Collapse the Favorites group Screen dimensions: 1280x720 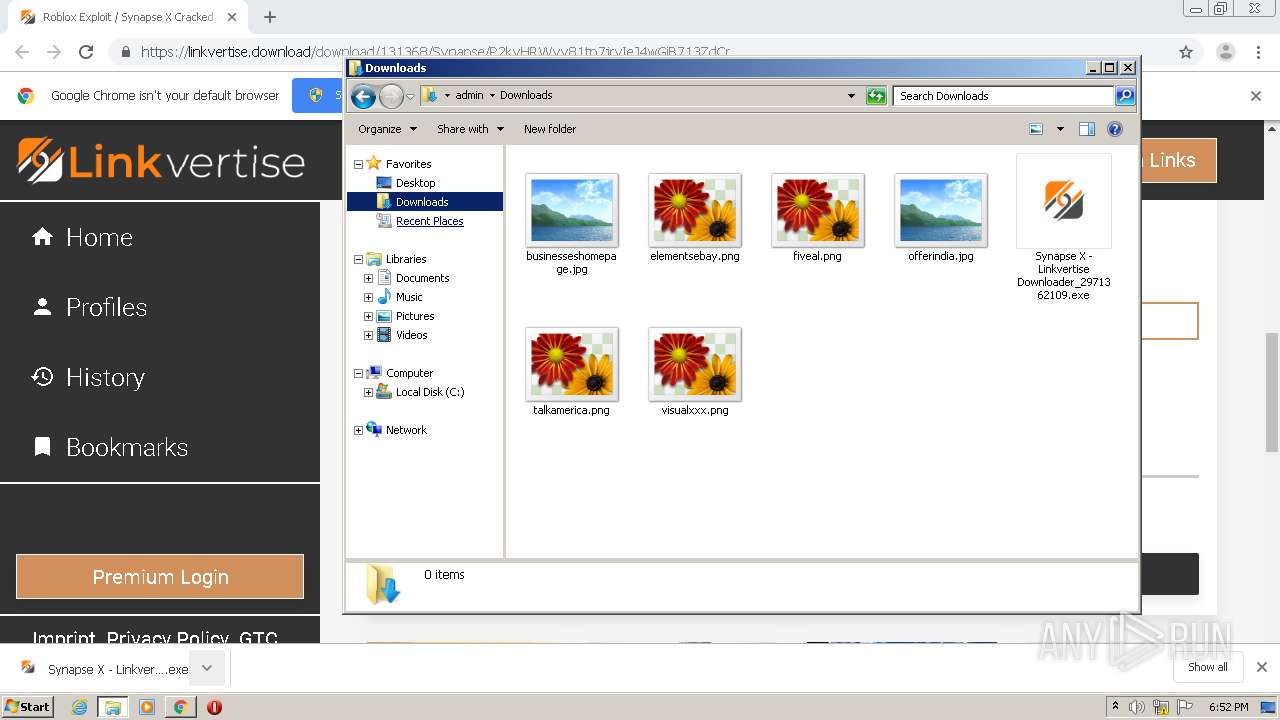pyautogui.click(x=358, y=164)
